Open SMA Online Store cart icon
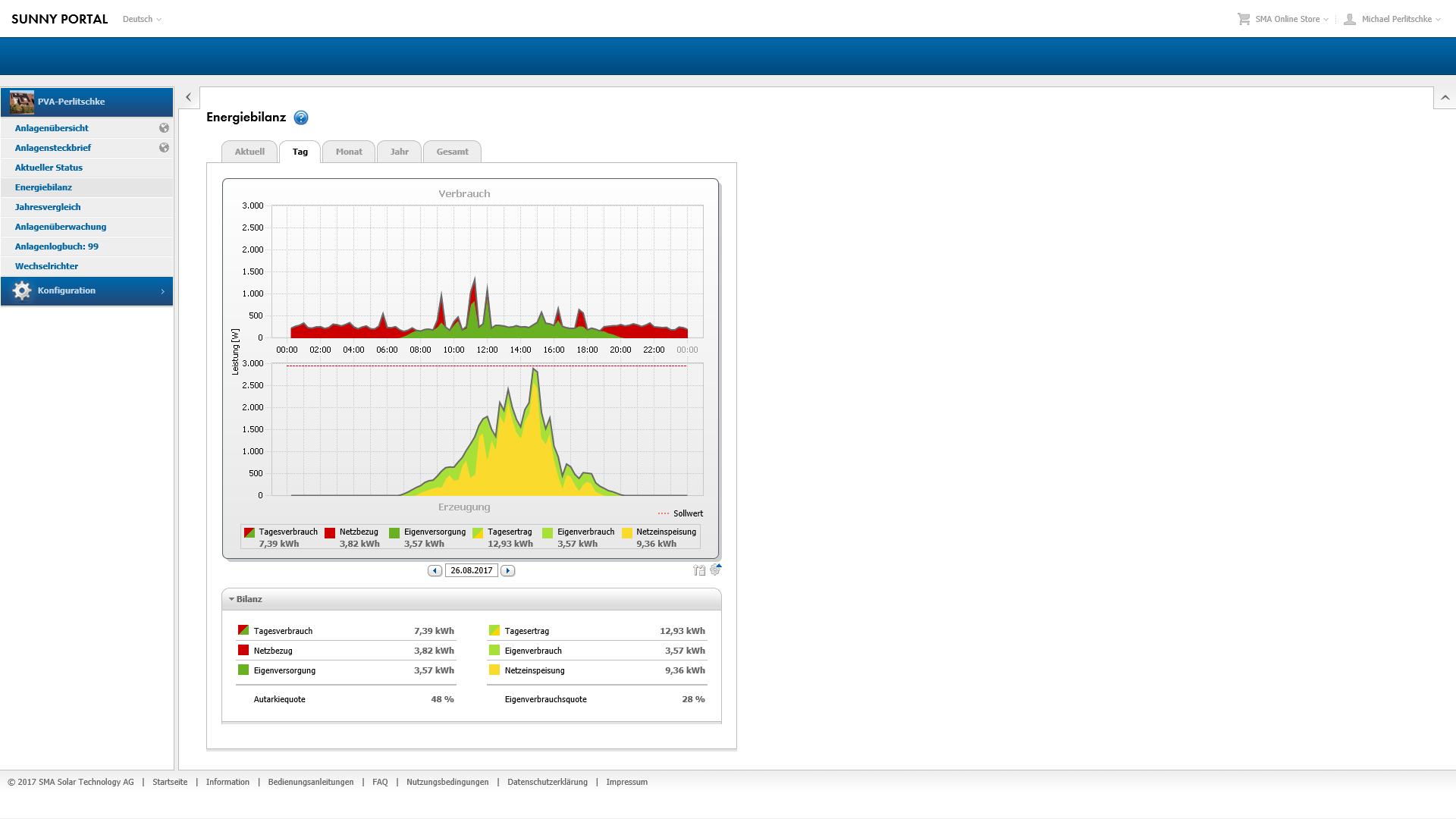 pos(1244,19)
